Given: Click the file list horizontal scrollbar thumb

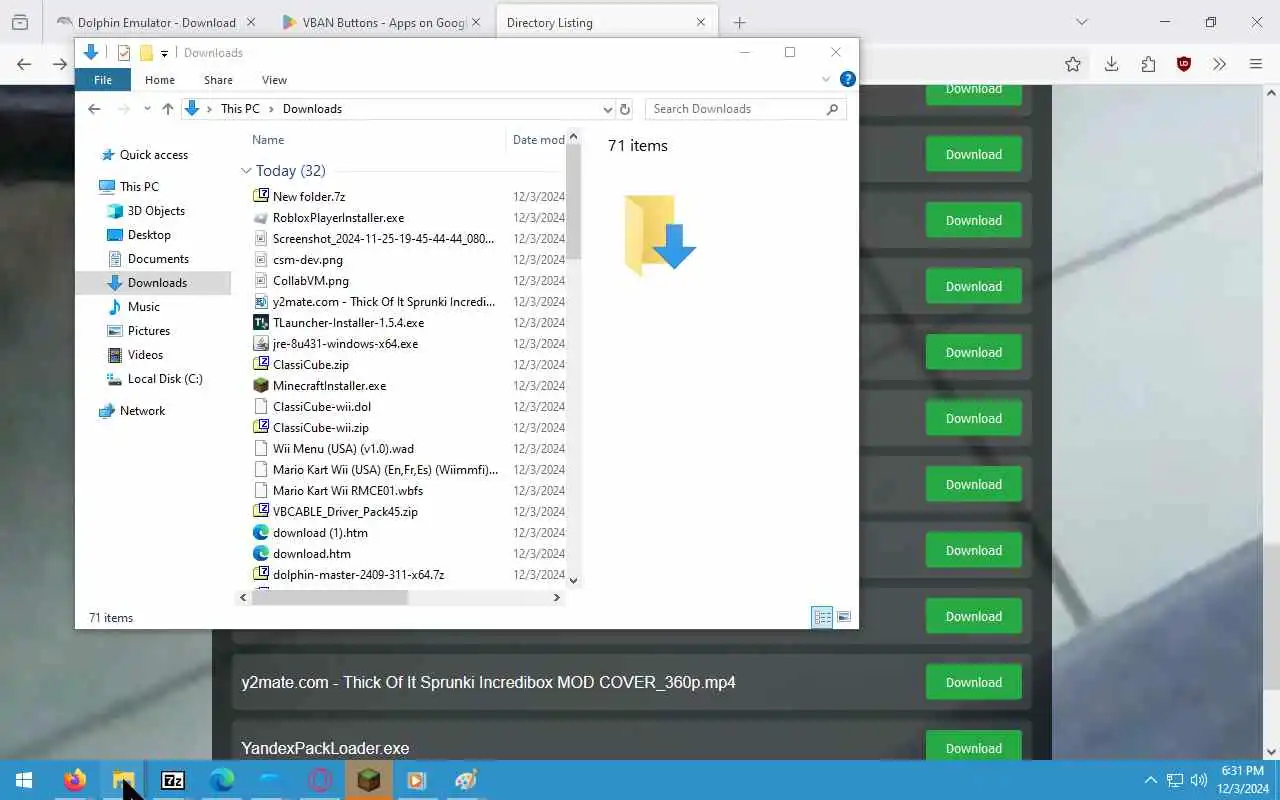Looking at the screenshot, I should click(x=329, y=597).
